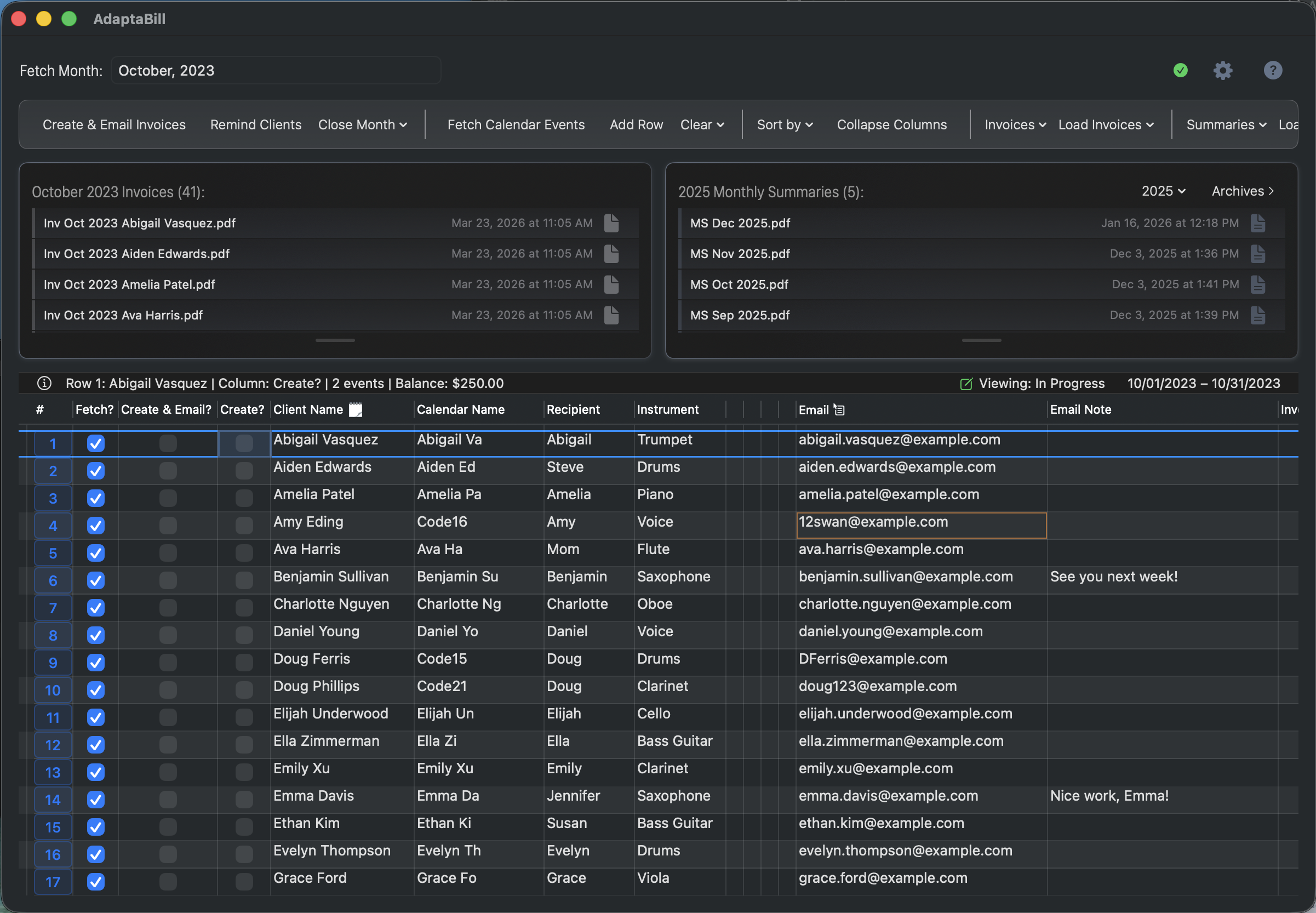Check Create? for Emma Davis
This screenshot has width=1316, height=913.
[244, 800]
